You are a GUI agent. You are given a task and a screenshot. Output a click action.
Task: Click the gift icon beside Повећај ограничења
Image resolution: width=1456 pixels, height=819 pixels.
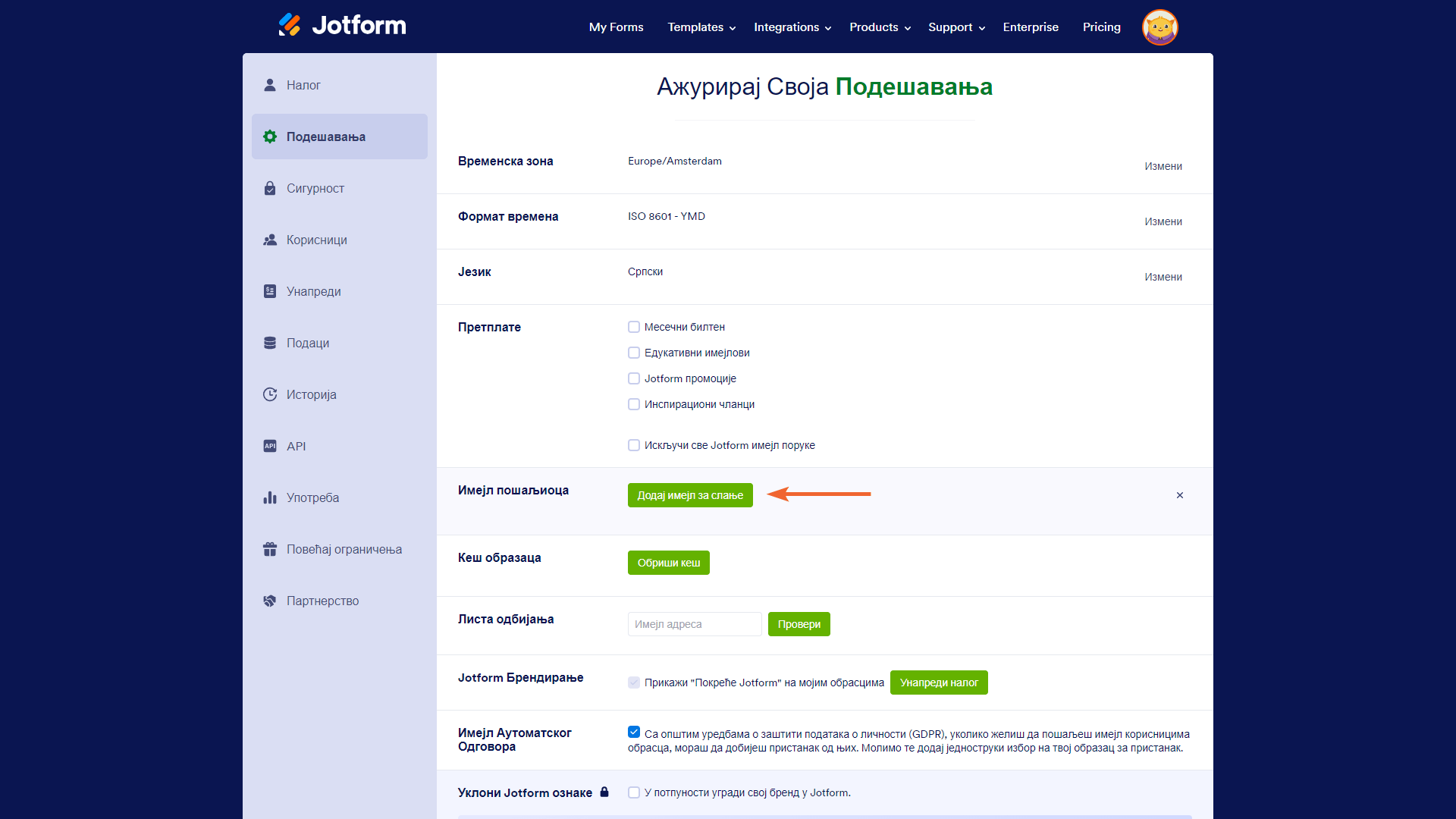[x=270, y=549]
